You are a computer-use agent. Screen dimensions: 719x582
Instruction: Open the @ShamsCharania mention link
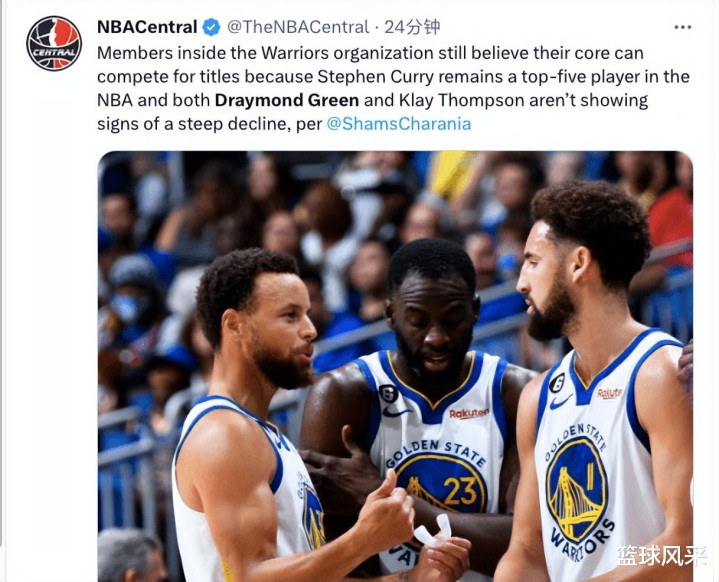(398, 124)
